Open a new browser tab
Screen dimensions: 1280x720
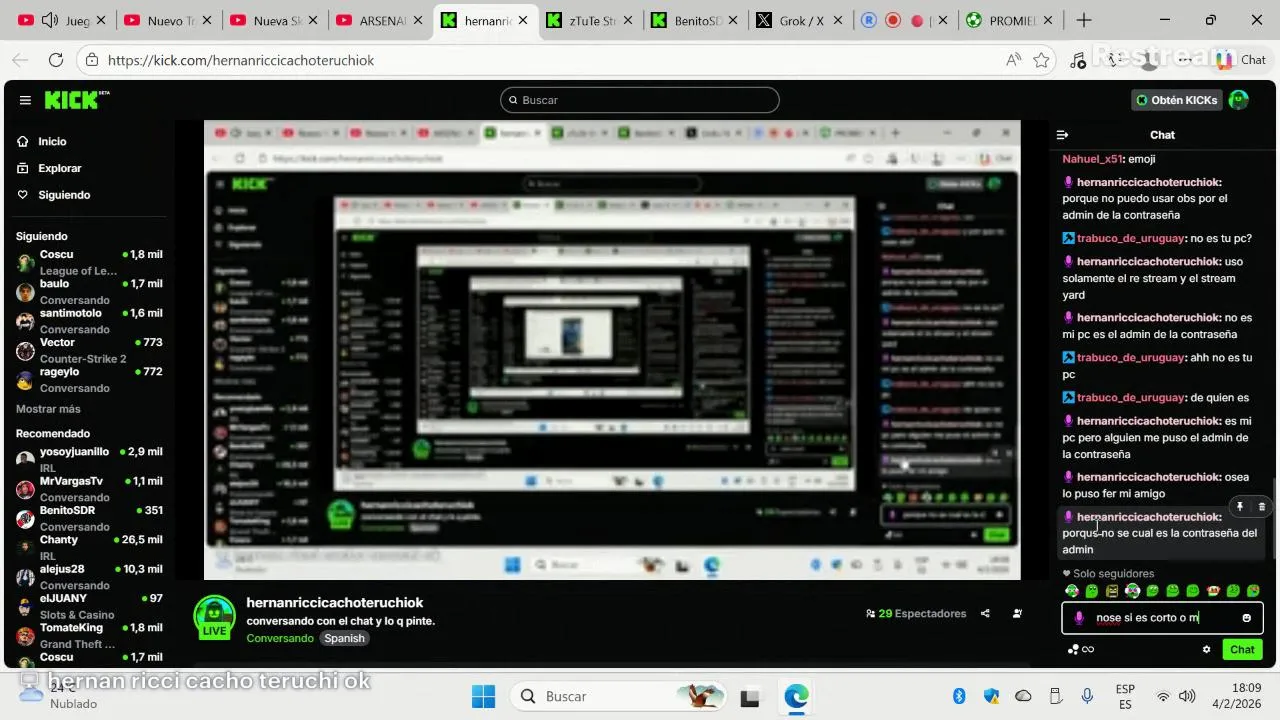pos(1084,20)
